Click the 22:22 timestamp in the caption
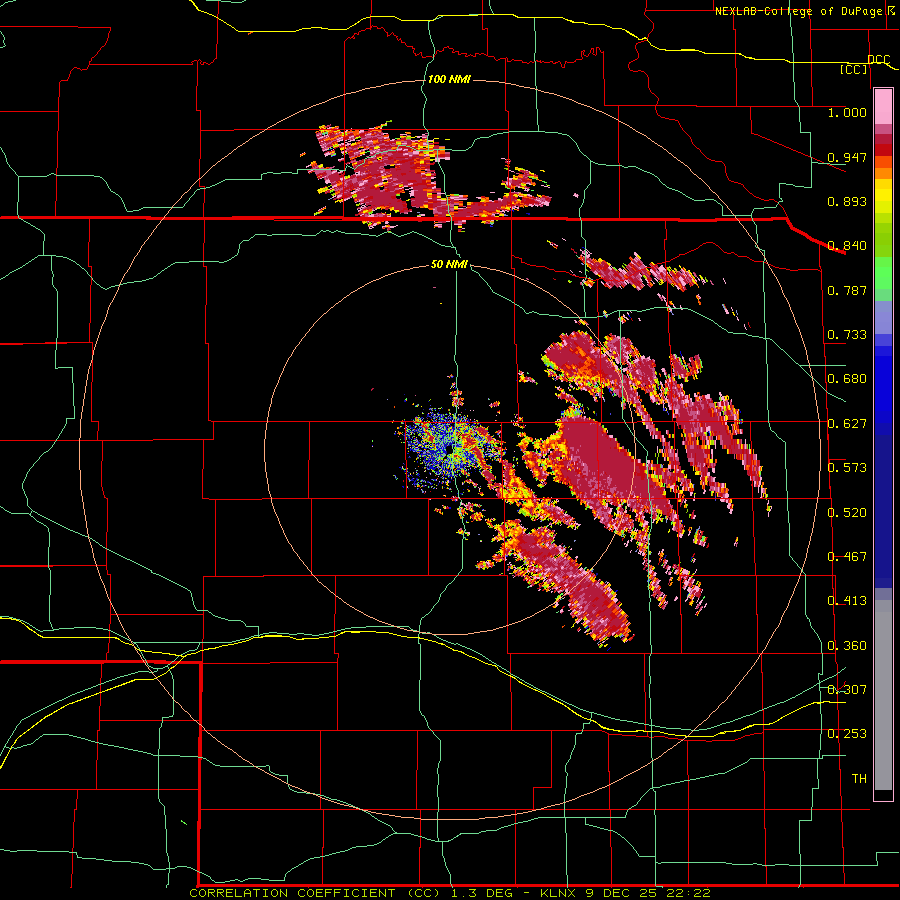Viewport: 900px width, 900px height. pyautogui.click(x=688, y=893)
